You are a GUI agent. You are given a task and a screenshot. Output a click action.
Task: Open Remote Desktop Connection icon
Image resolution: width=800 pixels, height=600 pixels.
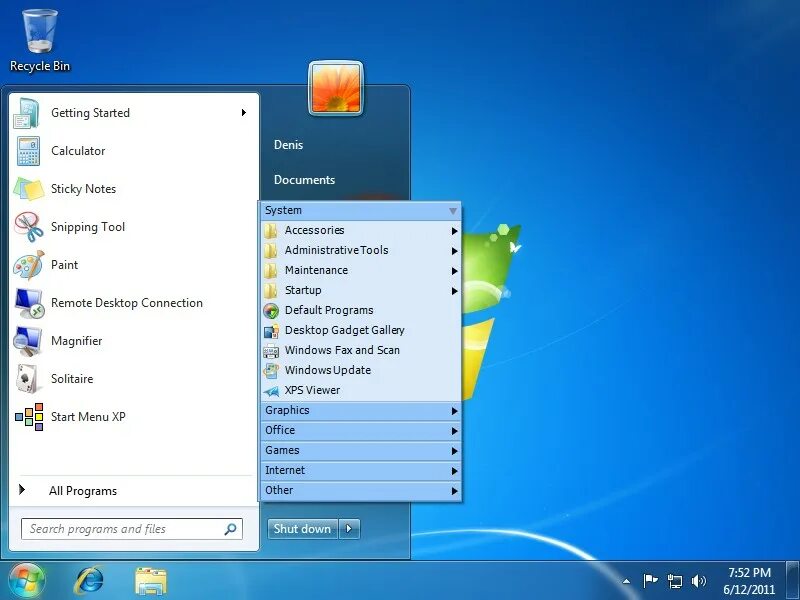[x=29, y=303]
